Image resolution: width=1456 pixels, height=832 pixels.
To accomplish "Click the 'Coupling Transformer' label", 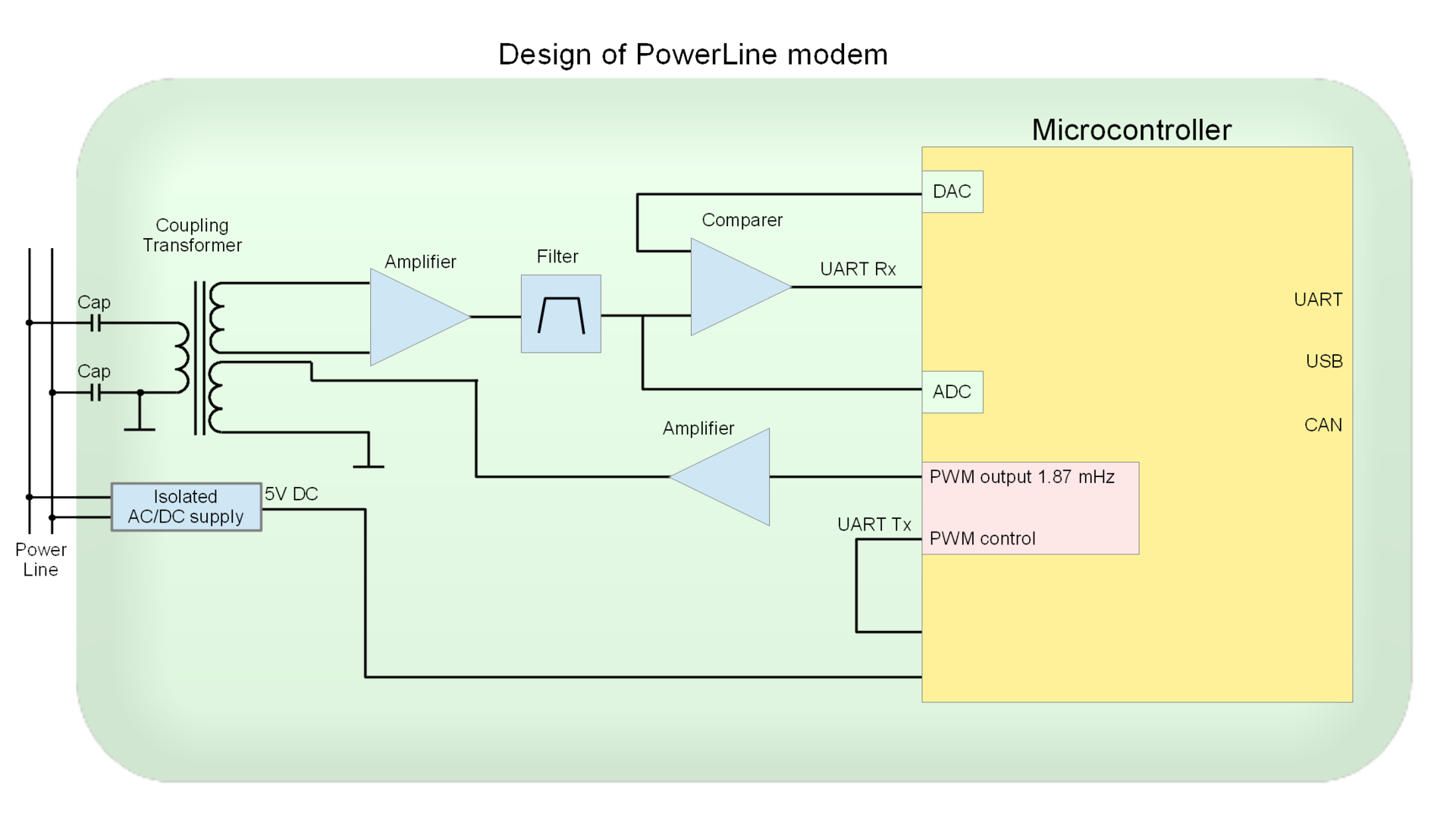I will [192, 235].
